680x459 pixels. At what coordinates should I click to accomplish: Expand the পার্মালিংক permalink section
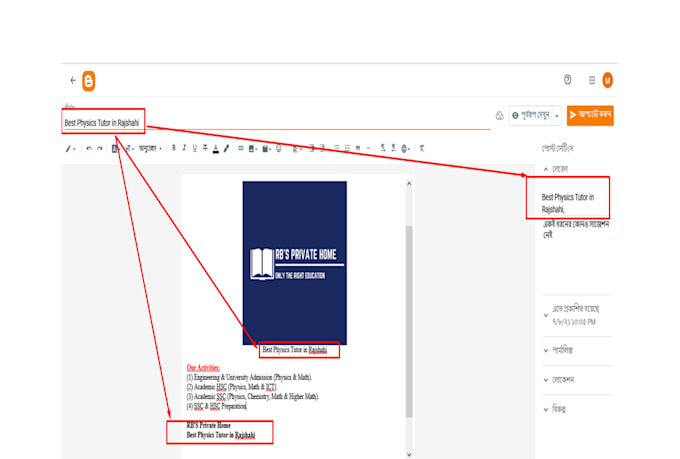546,351
